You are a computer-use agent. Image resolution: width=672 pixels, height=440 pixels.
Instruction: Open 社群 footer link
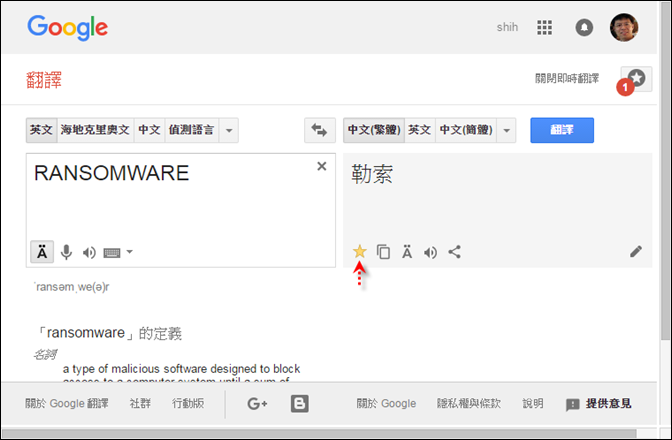140,403
